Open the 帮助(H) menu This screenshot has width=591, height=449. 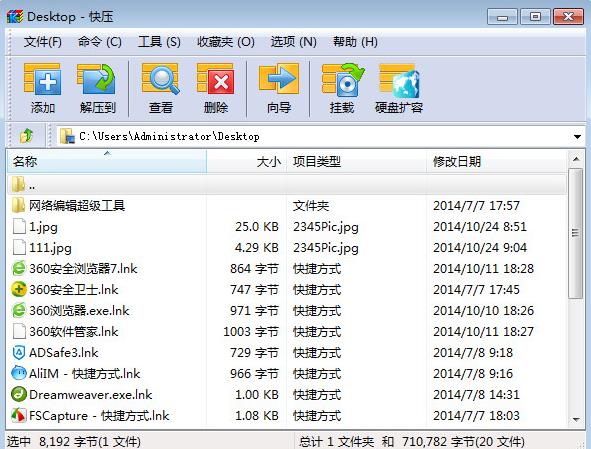coord(355,41)
